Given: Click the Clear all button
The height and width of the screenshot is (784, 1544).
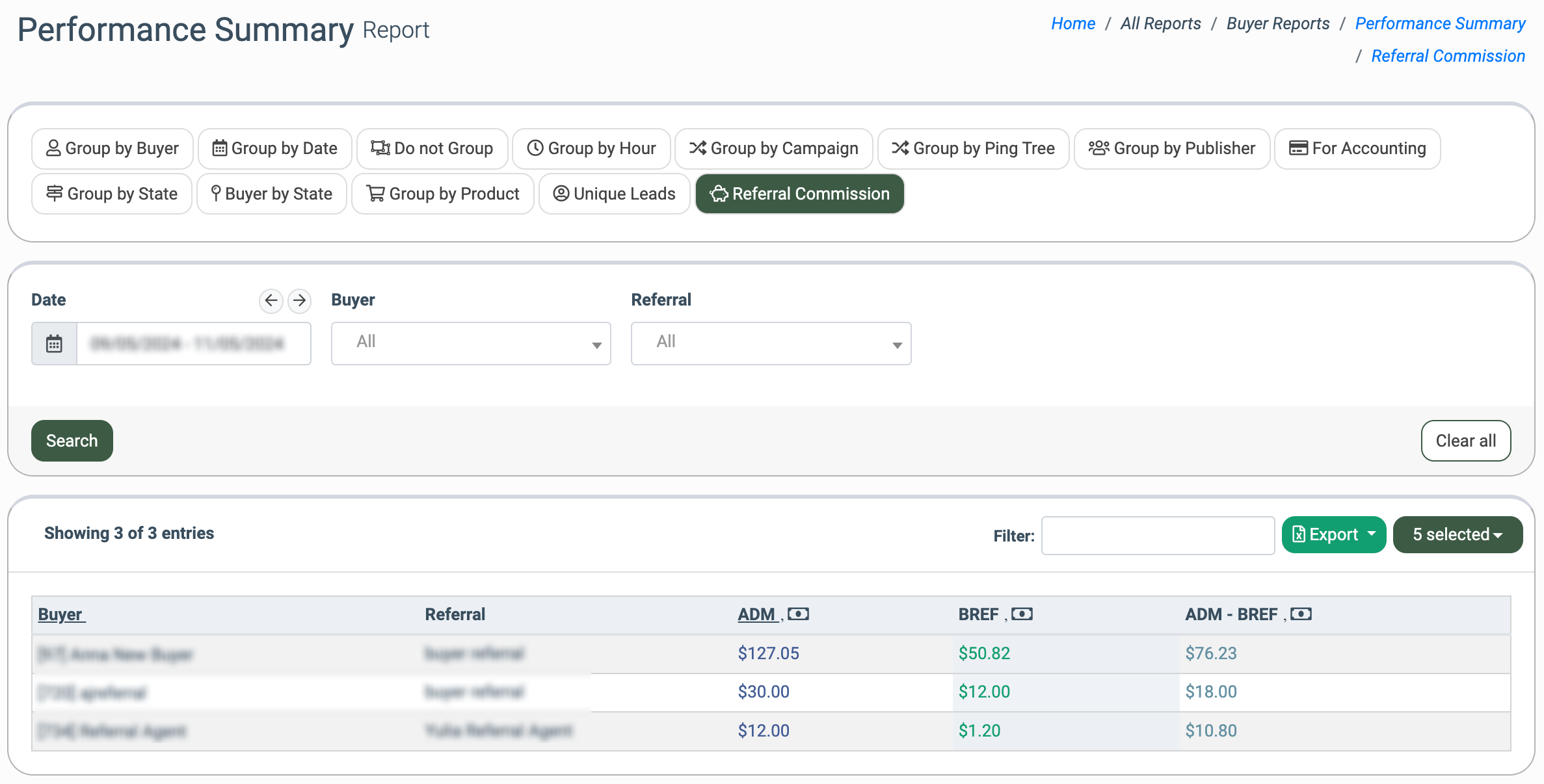Looking at the screenshot, I should [x=1465, y=441].
